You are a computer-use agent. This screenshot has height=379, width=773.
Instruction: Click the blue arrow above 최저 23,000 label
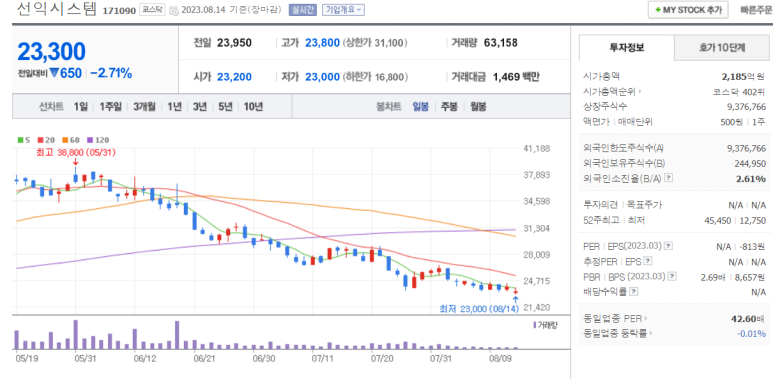tap(516, 299)
